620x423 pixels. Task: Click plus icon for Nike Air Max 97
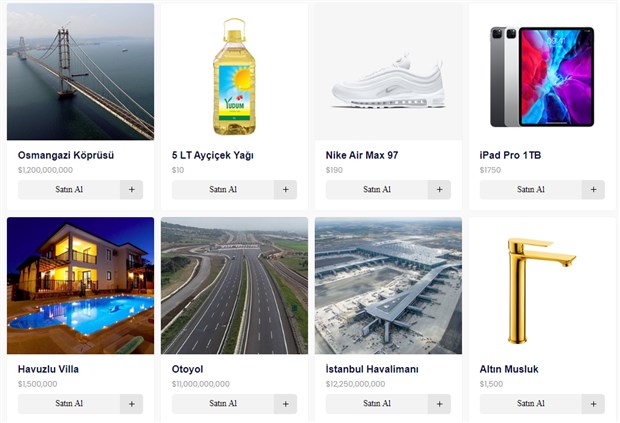pyautogui.click(x=439, y=190)
